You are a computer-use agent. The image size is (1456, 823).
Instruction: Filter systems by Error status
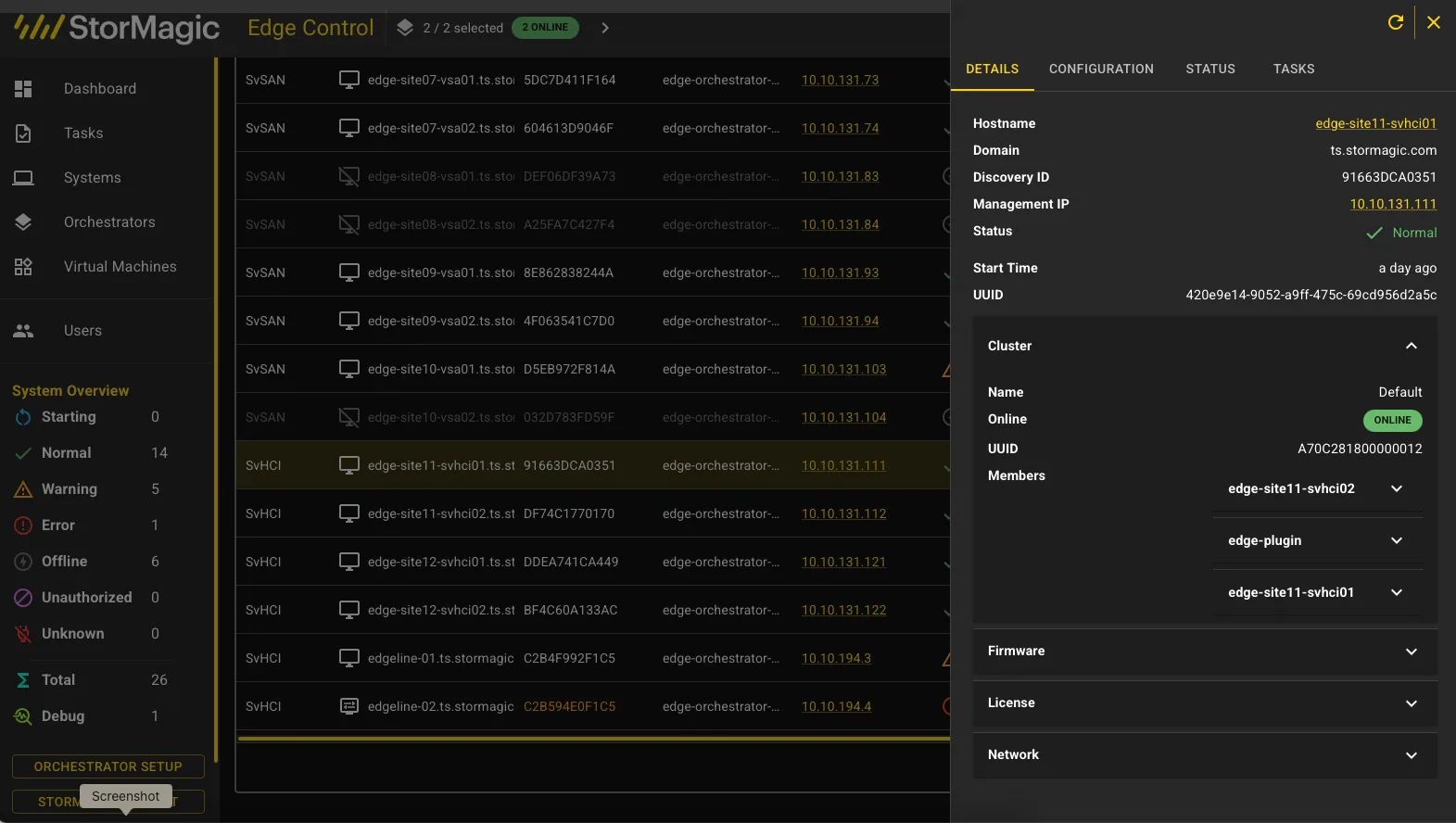[x=57, y=525]
